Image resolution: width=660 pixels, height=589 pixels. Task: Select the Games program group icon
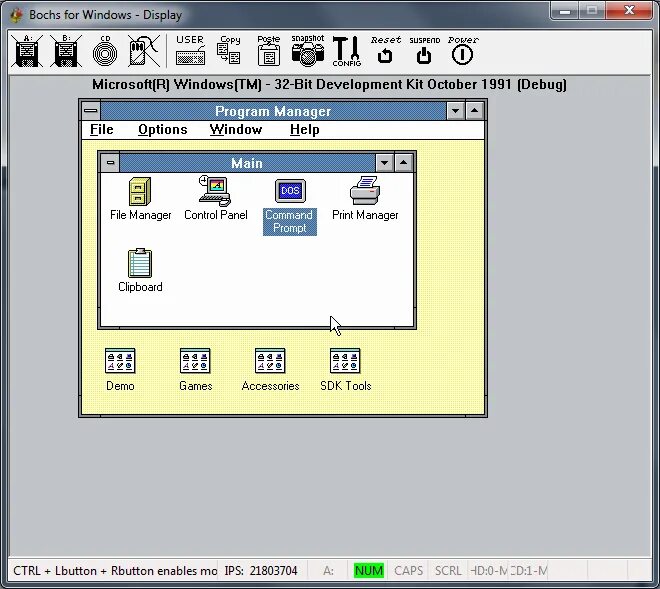tap(195, 370)
